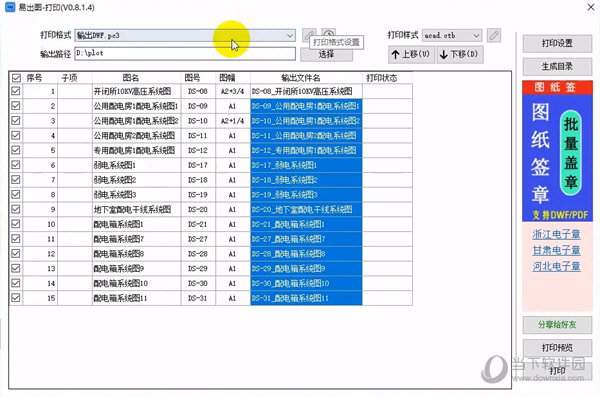Uncheck row 15 checkbox 配电箱系统图11
Viewport: 600px width, 397px height.
pyautogui.click(x=16, y=297)
